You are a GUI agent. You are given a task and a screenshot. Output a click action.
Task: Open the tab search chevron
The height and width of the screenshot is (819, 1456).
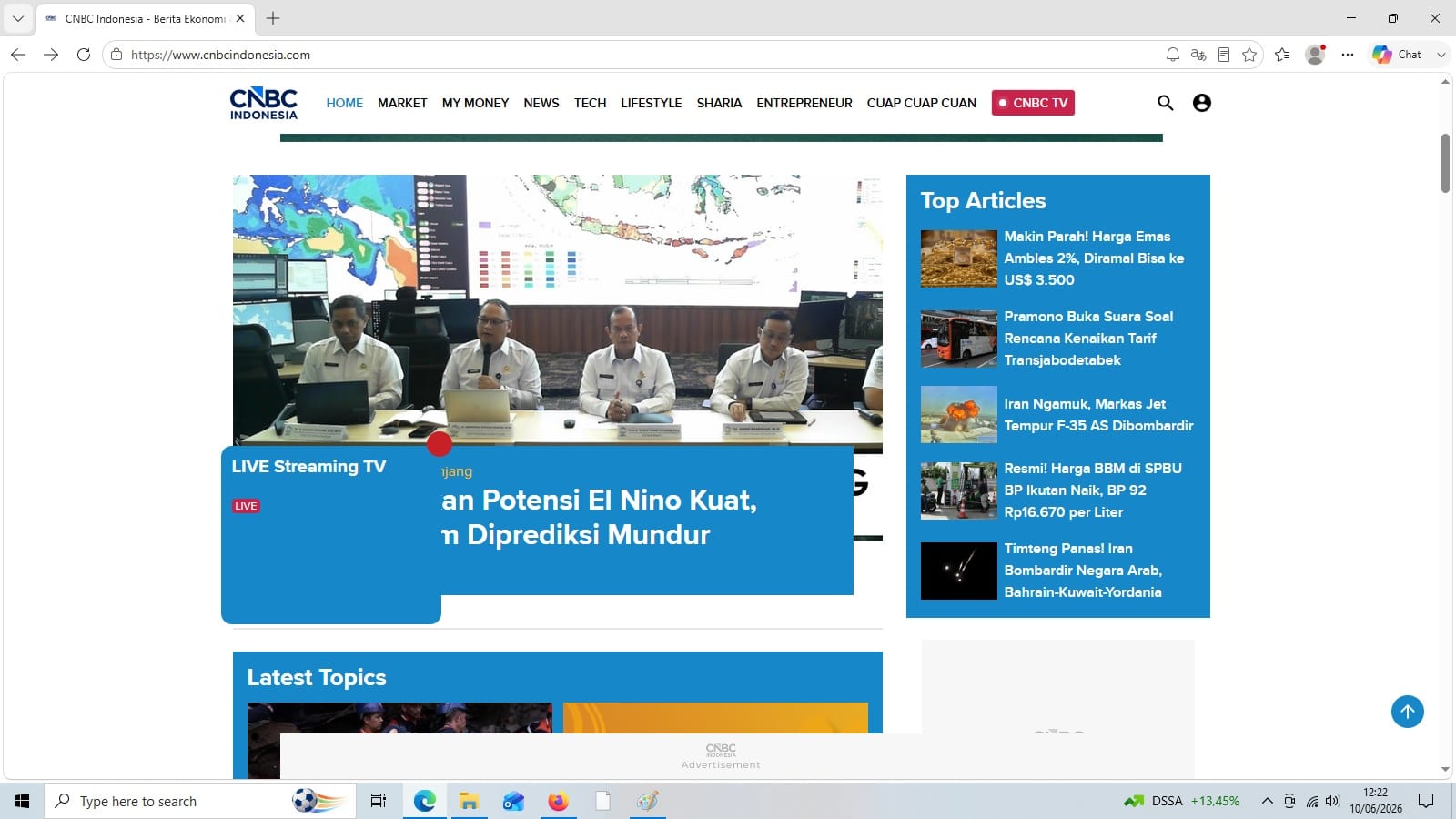click(x=17, y=18)
